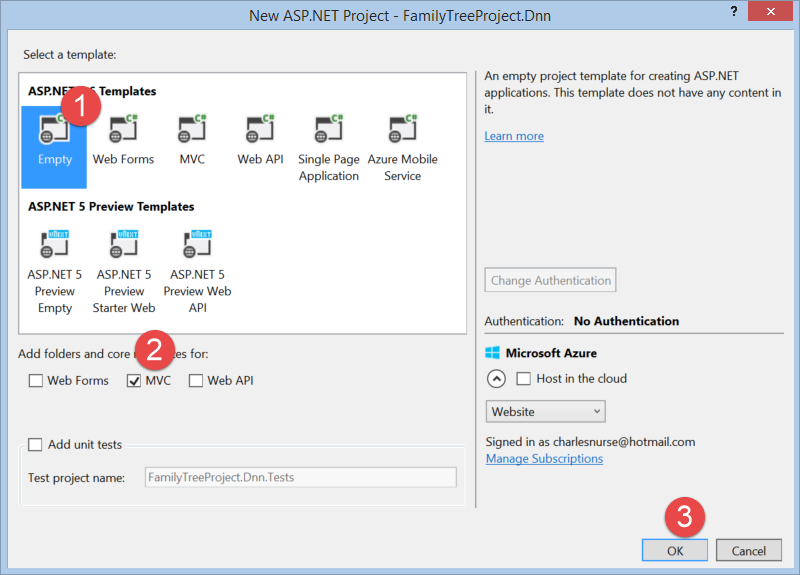Click the Microsoft Azure logo icon
The width and height of the screenshot is (800, 575).
tap(492, 353)
